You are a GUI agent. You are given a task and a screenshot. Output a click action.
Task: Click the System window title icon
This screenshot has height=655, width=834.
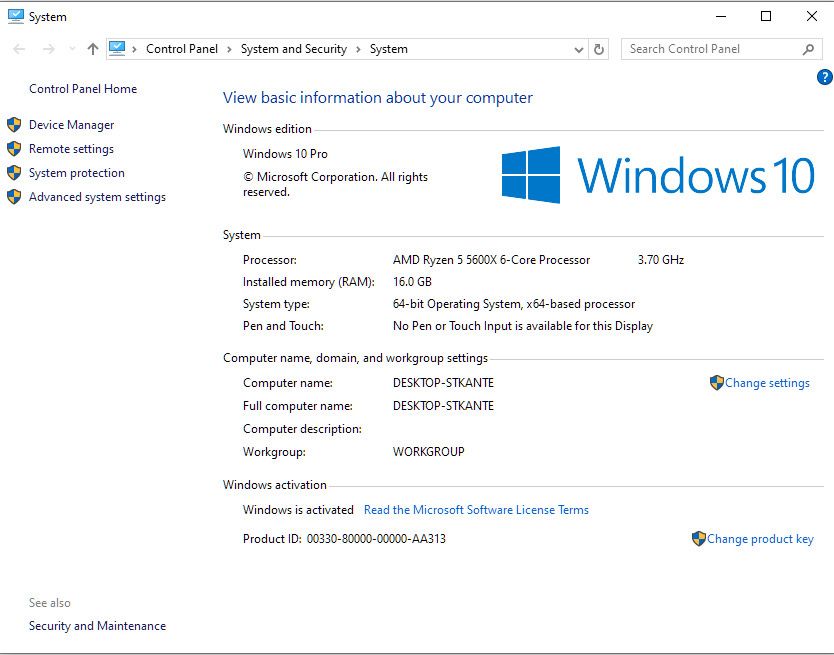16,16
